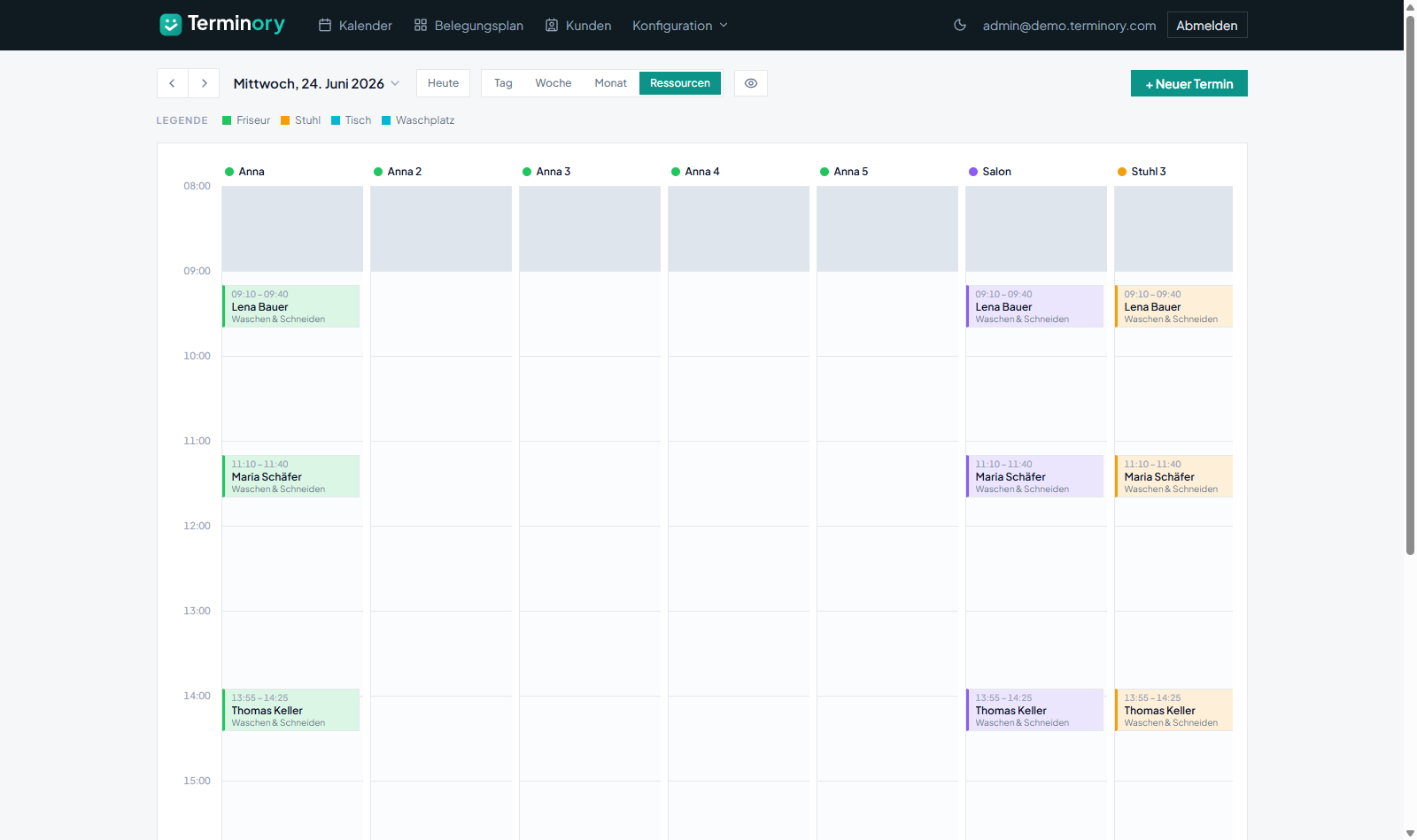This screenshot has height=840, width=1417.
Task: Open Thomas Keller appointment in Anna column
Action: (290, 710)
